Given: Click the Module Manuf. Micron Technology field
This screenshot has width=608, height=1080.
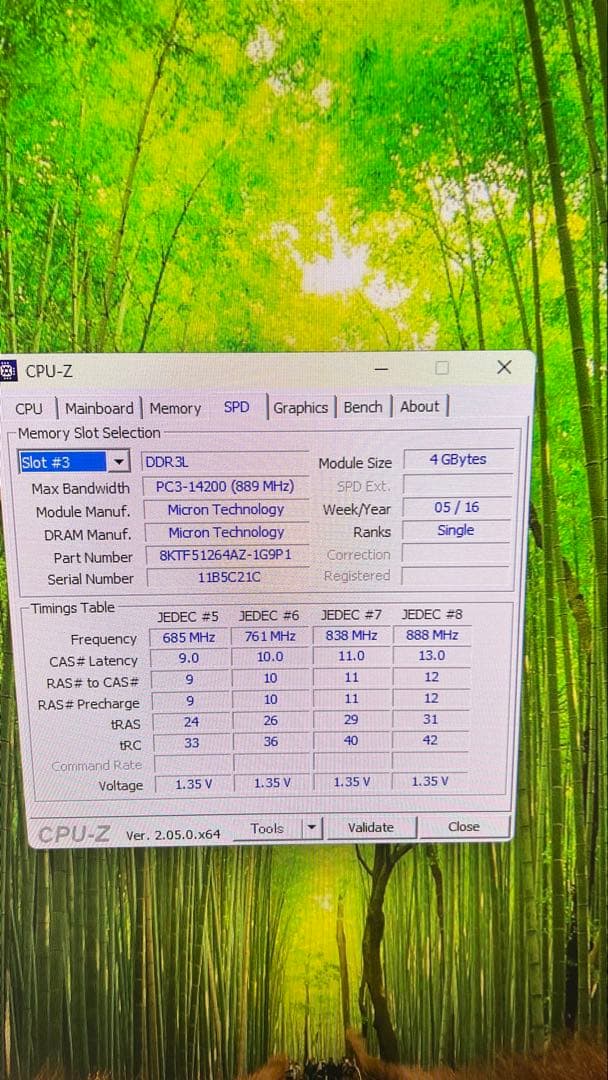Looking at the screenshot, I should pos(226,510).
